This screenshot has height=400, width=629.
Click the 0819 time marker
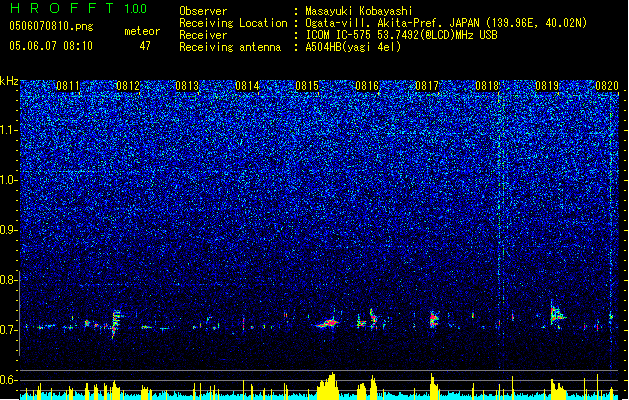[547, 86]
